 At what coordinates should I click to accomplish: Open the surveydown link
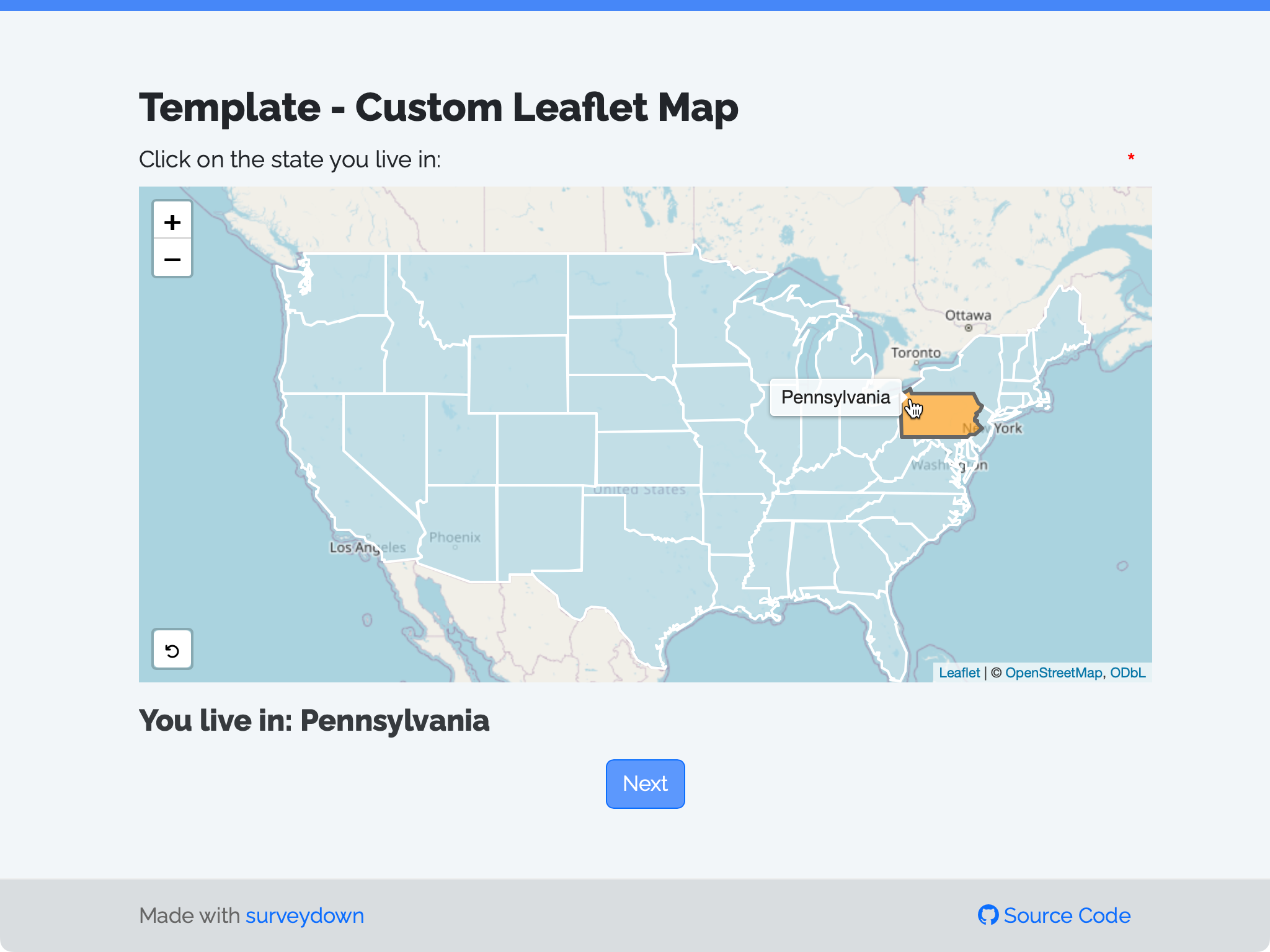304,915
